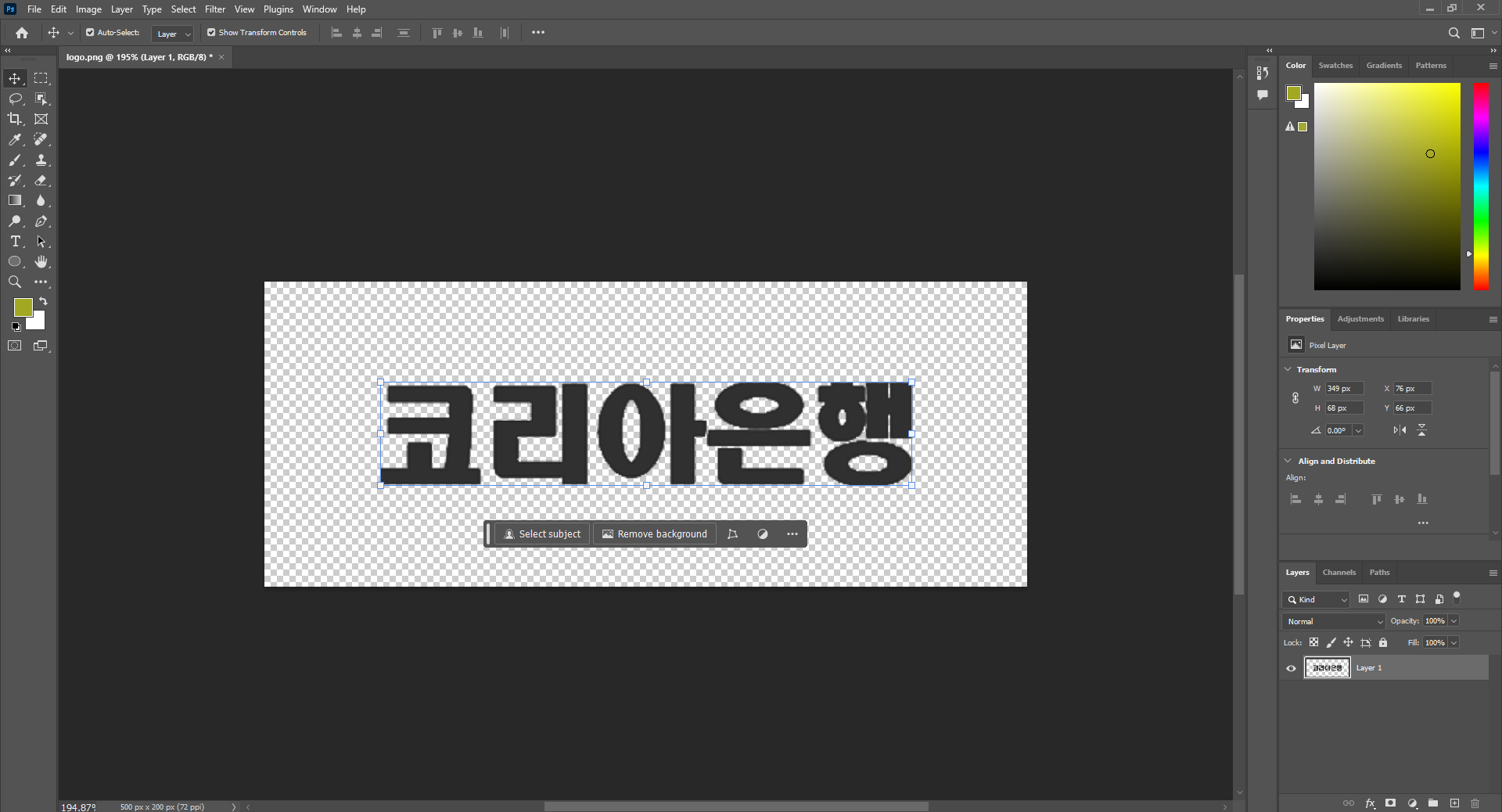This screenshot has height=812, width=1502.
Task: Select the Spot Healing Brush tool
Action: (x=41, y=139)
